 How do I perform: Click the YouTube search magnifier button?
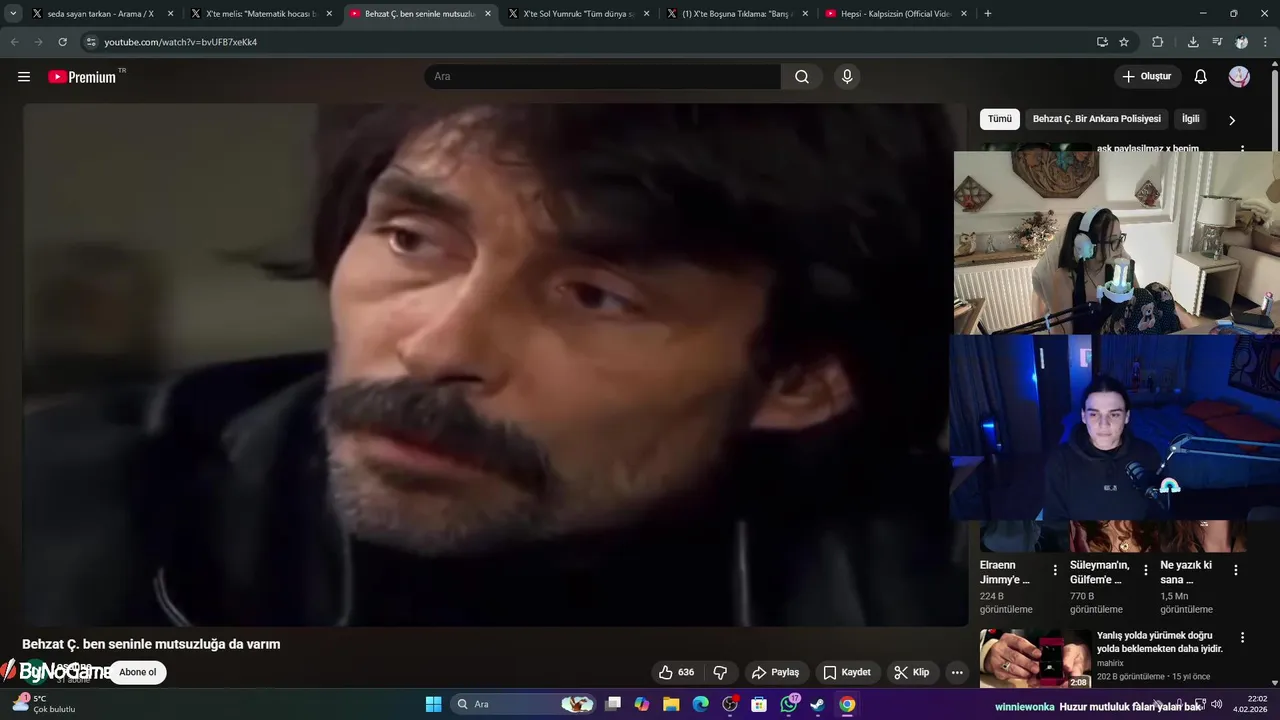(x=802, y=77)
